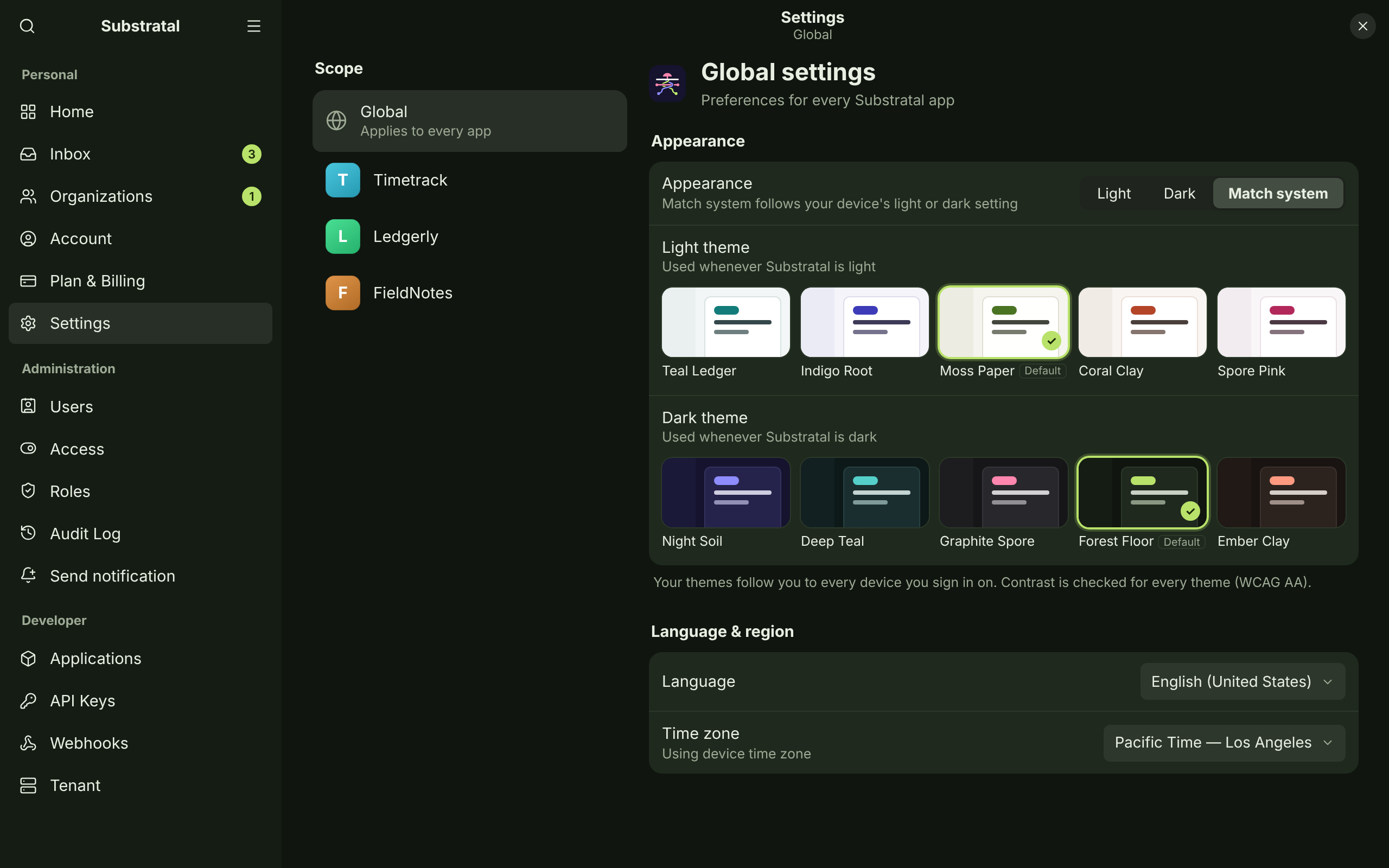Choose the Ledgerly scope
This screenshot has height=868, width=1389.
tap(469, 237)
